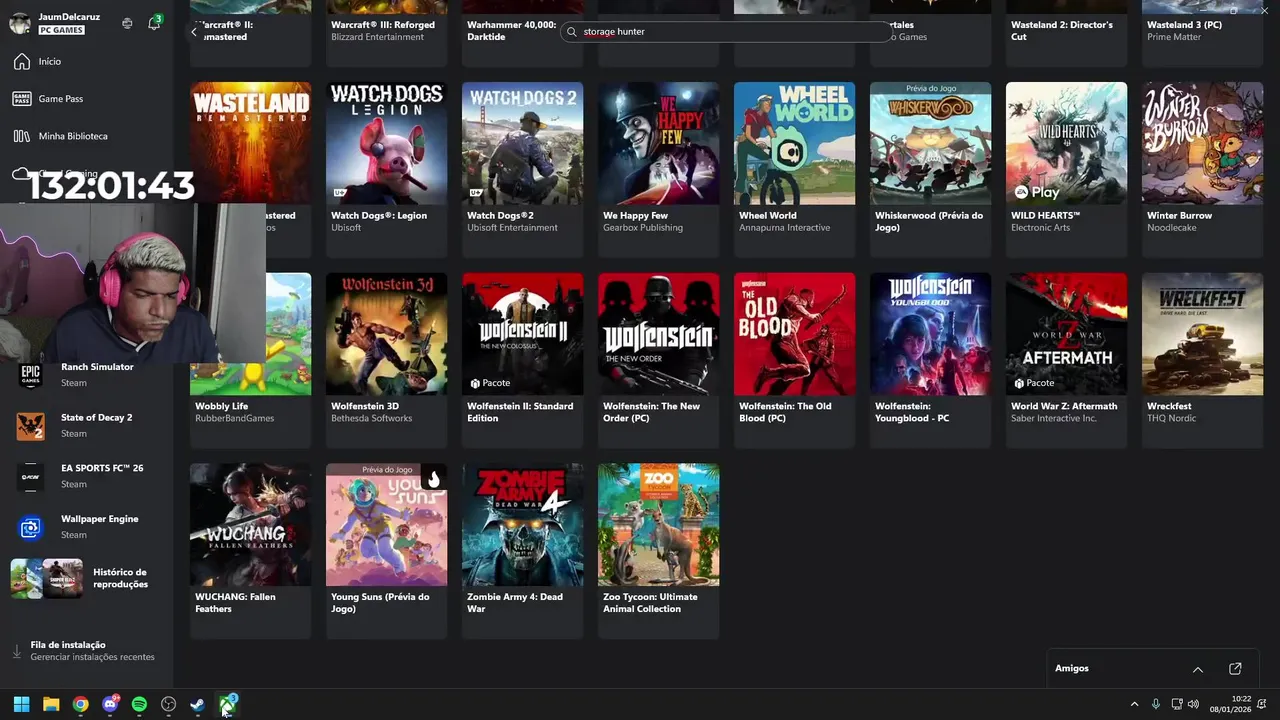Open the notifications bell with badge 3
This screenshot has width=1280, height=720.
point(154,23)
